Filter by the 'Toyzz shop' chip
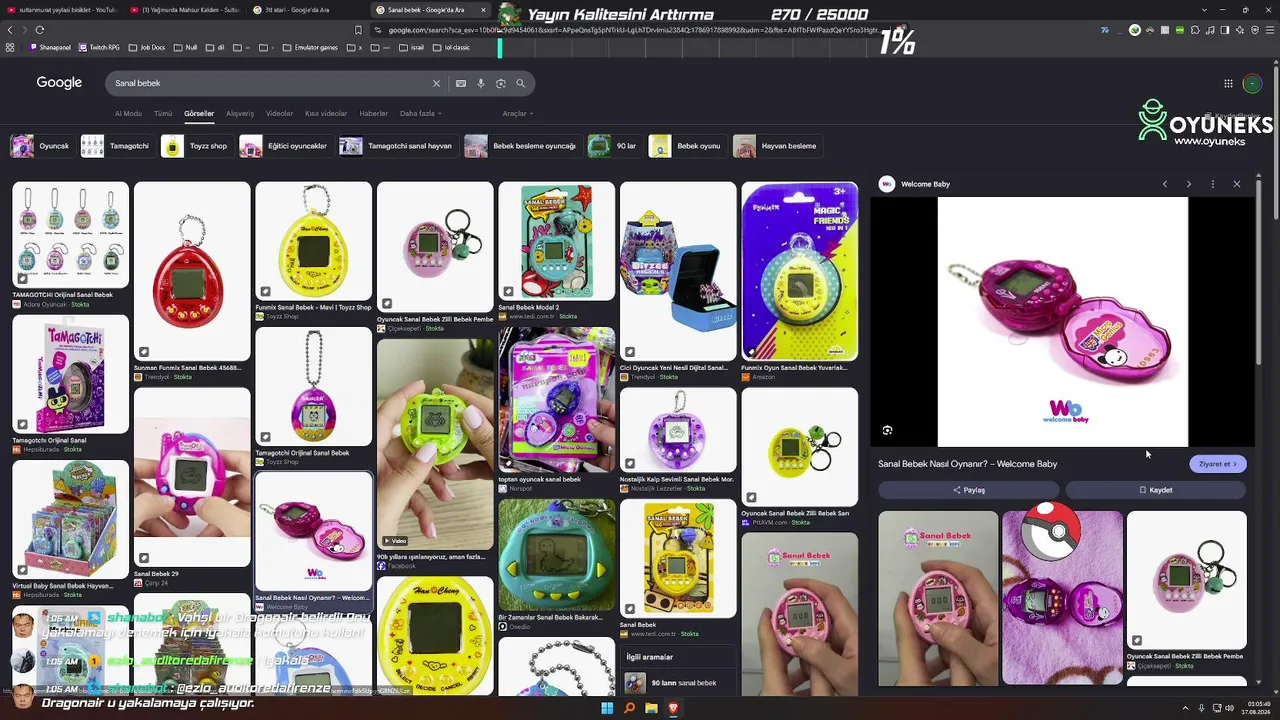 [195, 146]
